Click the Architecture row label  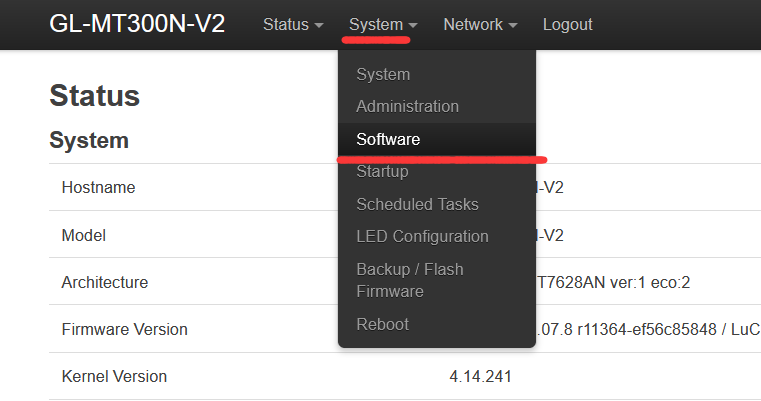pyautogui.click(x=104, y=282)
